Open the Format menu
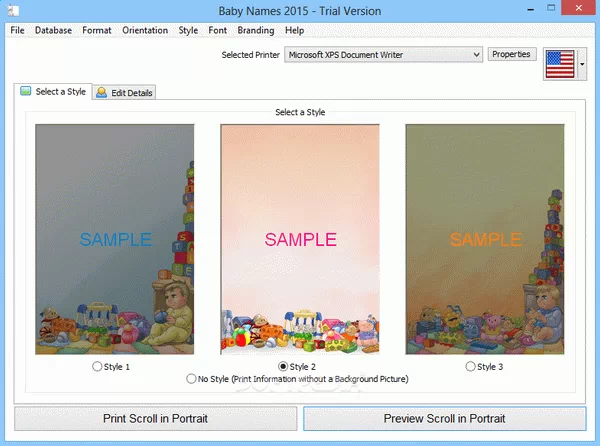The width and height of the screenshot is (600, 446). pyautogui.click(x=97, y=31)
